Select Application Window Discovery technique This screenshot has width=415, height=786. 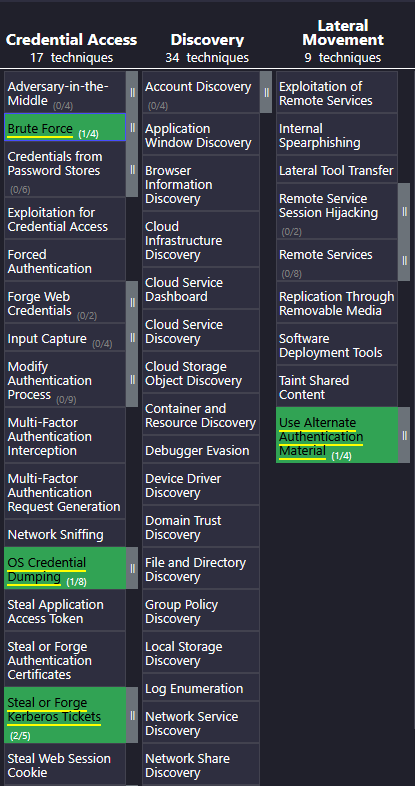tap(201, 134)
